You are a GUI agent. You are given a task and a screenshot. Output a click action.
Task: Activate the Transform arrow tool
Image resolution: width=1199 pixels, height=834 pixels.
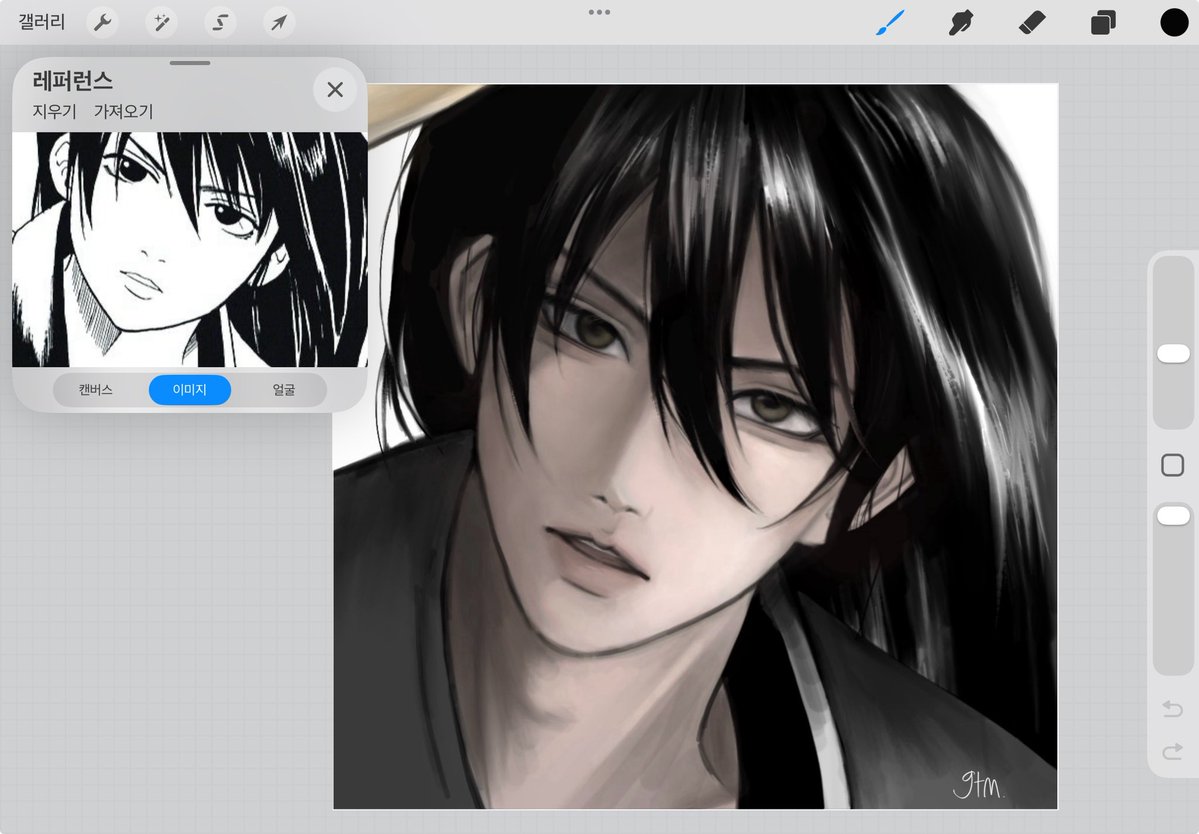coord(279,23)
